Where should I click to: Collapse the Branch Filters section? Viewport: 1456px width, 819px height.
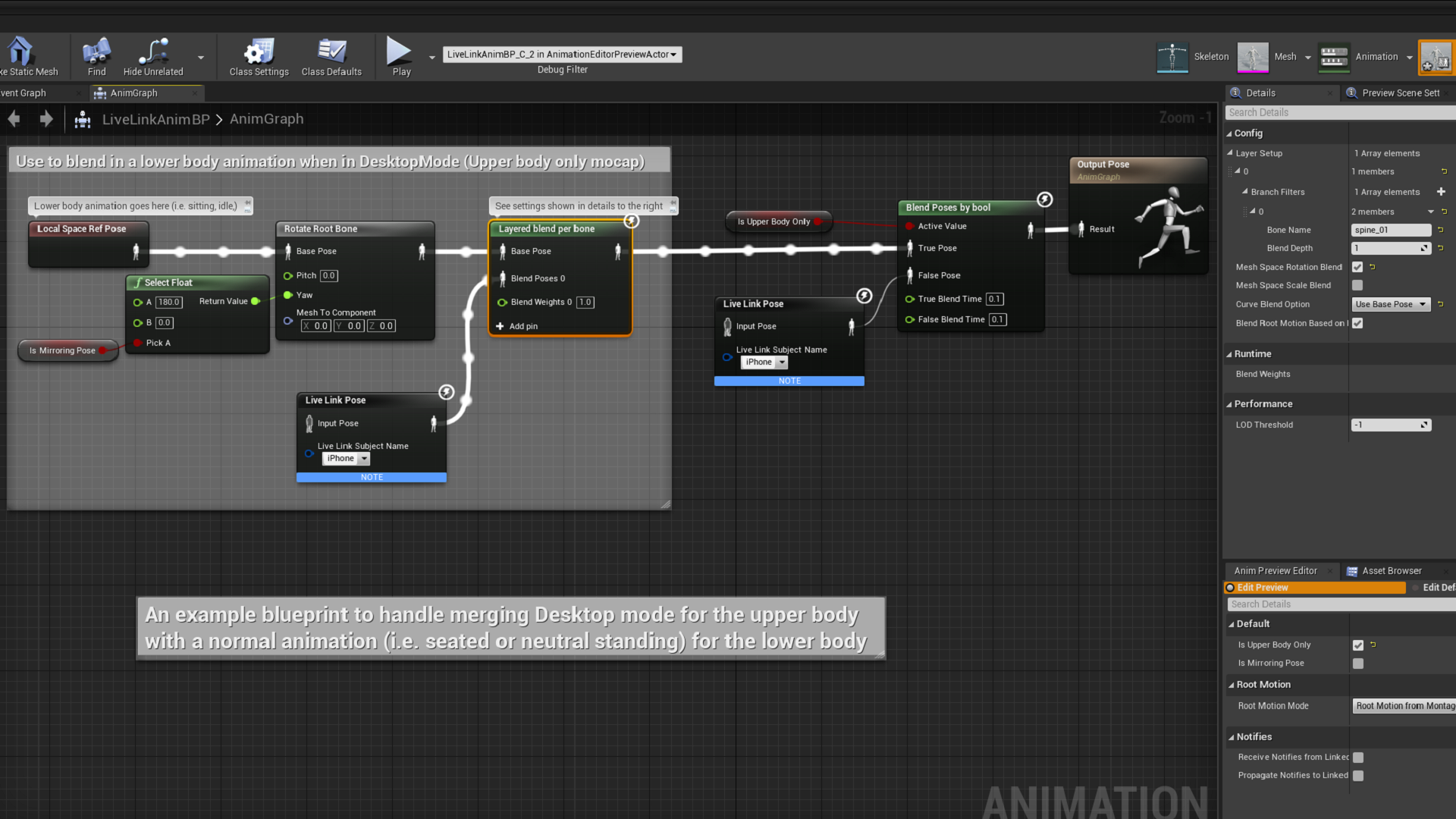(x=1245, y=191)
